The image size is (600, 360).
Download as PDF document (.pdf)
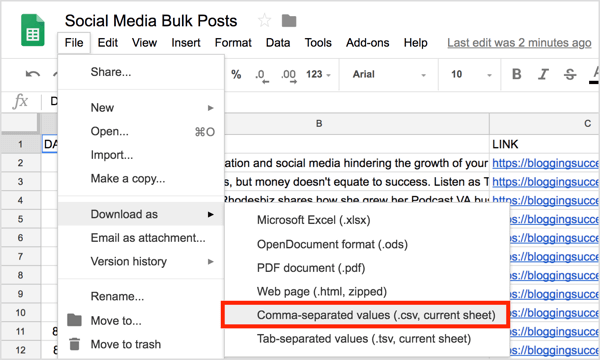[x=367, y=268]
